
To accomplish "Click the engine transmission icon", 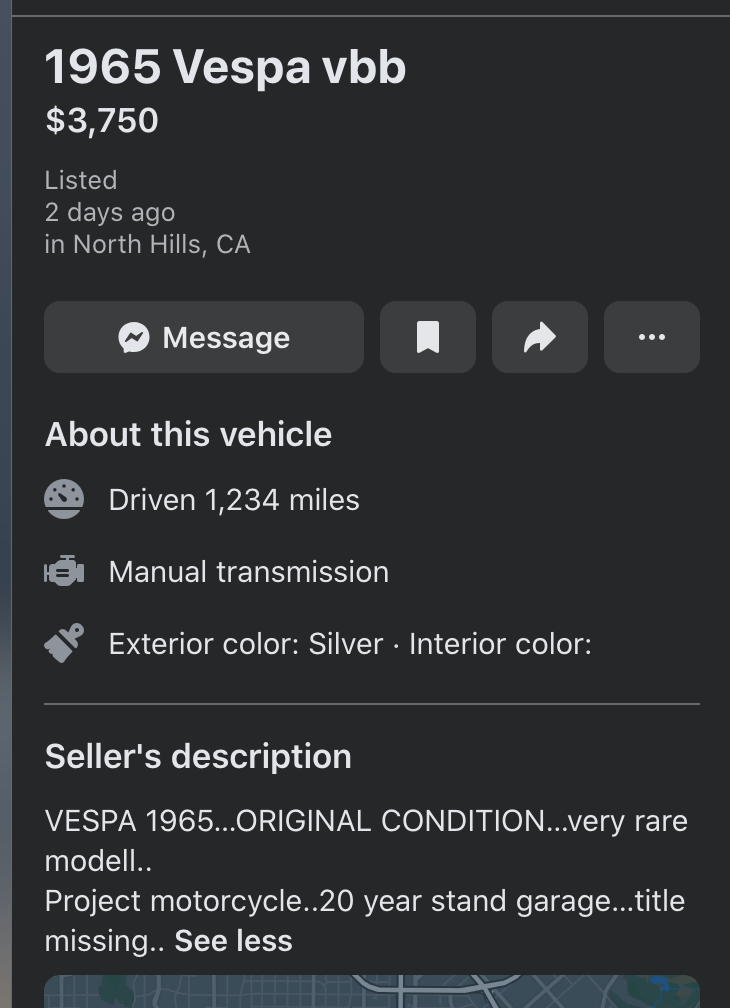I will pos(64,572).
